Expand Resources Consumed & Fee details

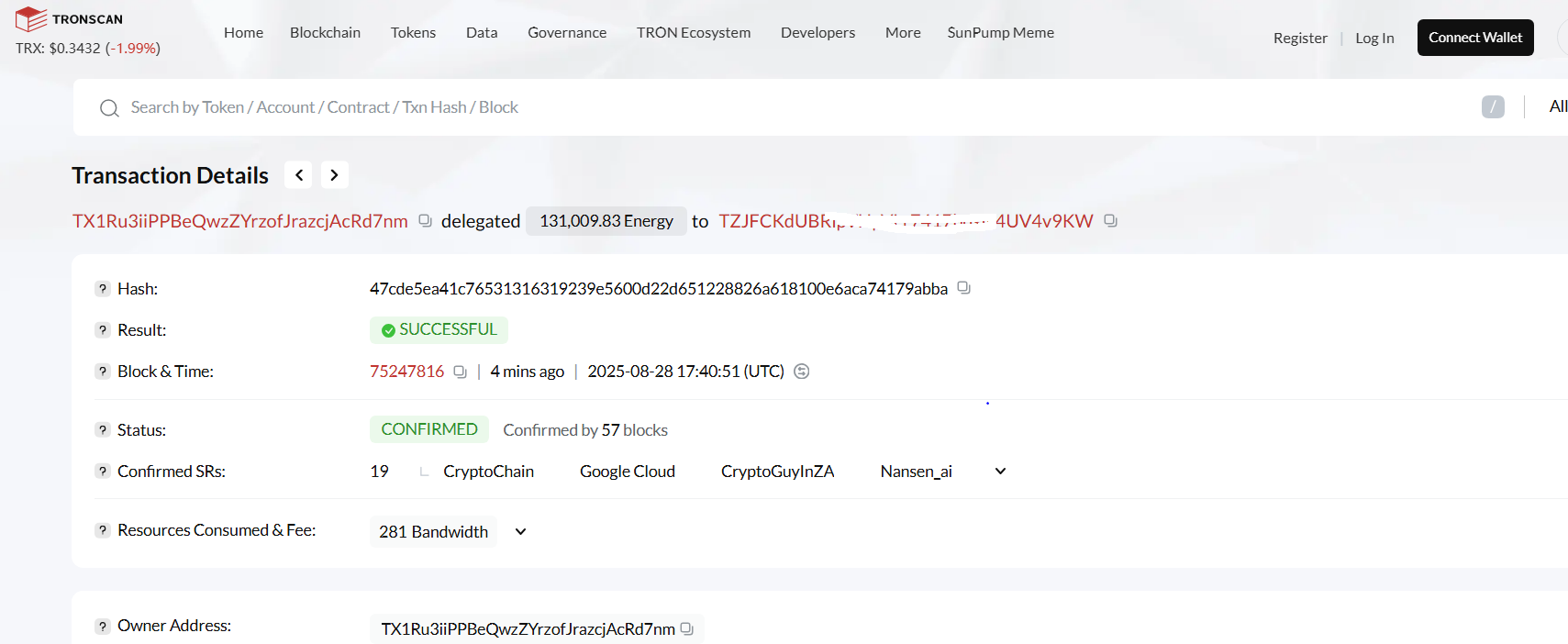pyautogui.click(x=520, y=532)
